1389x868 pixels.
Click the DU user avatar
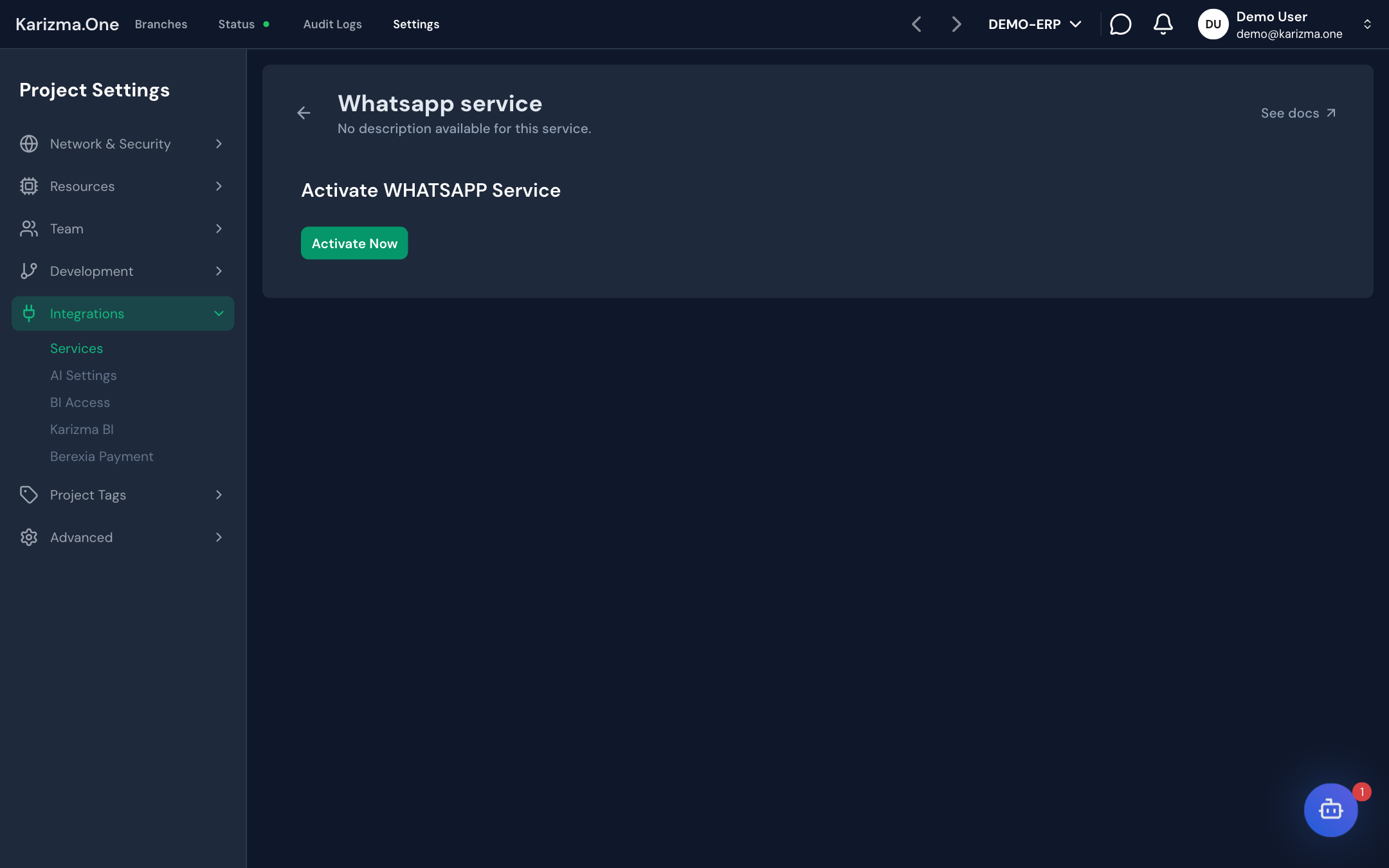(x=1213, y=24)
